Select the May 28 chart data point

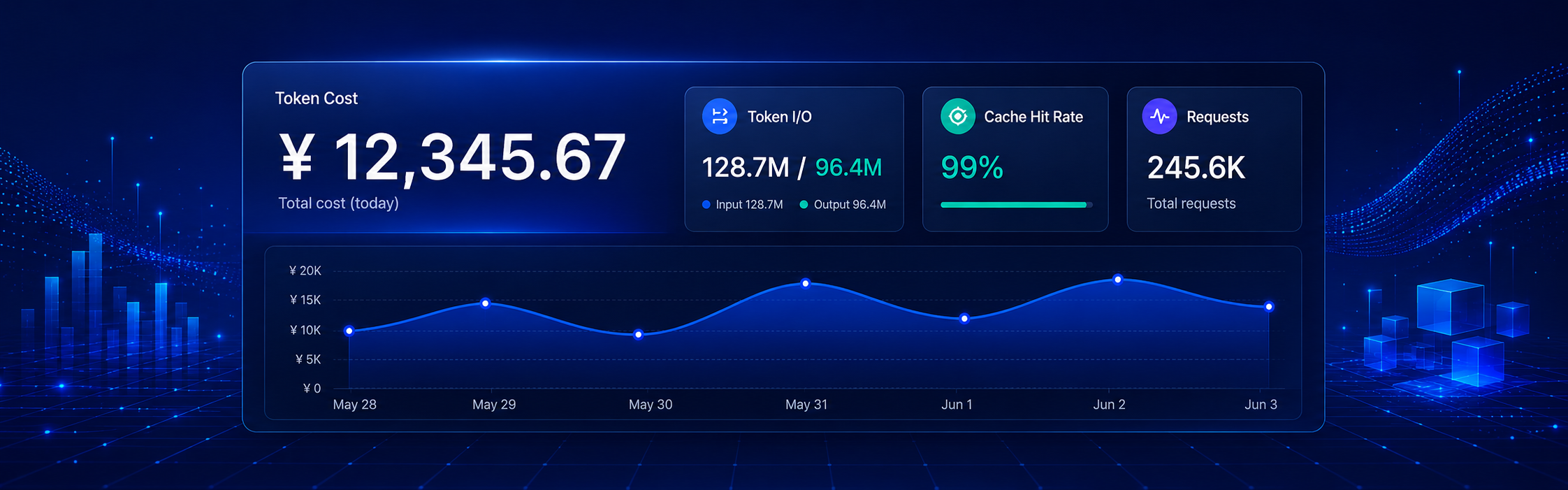(x=349, y=331)
